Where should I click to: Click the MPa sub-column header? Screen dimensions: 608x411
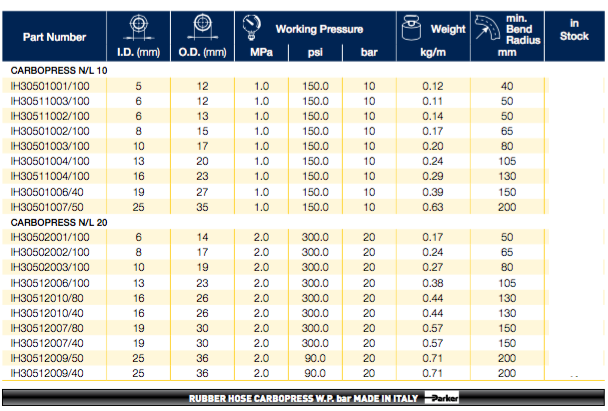coord(261,52)
